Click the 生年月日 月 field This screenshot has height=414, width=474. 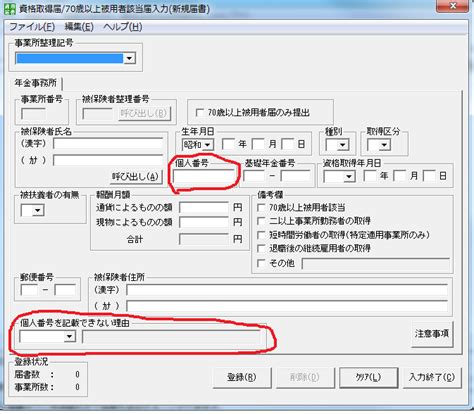(x=258, y=144)
